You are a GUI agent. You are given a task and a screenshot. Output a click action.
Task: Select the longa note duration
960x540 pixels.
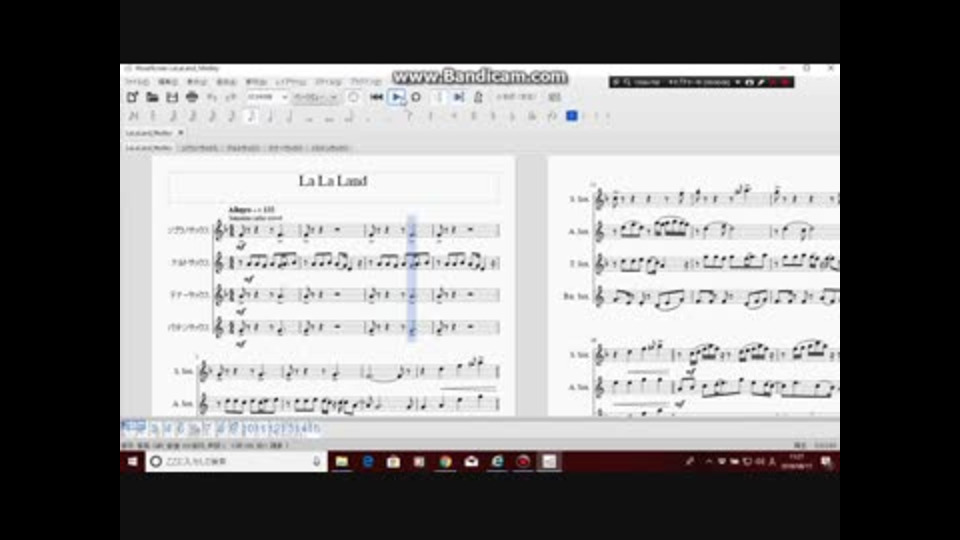[348, 116]
